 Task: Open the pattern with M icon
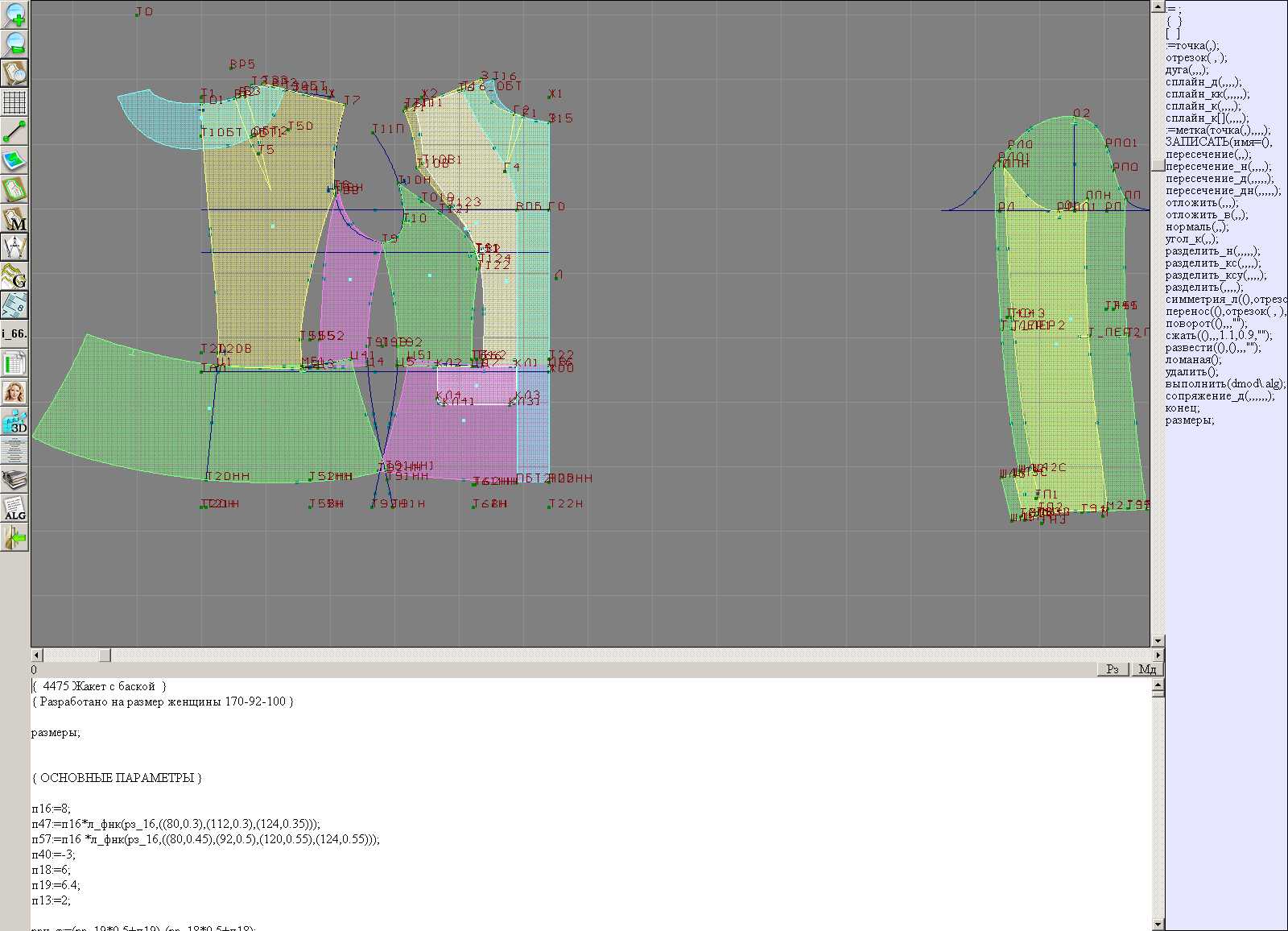point(14,219)
